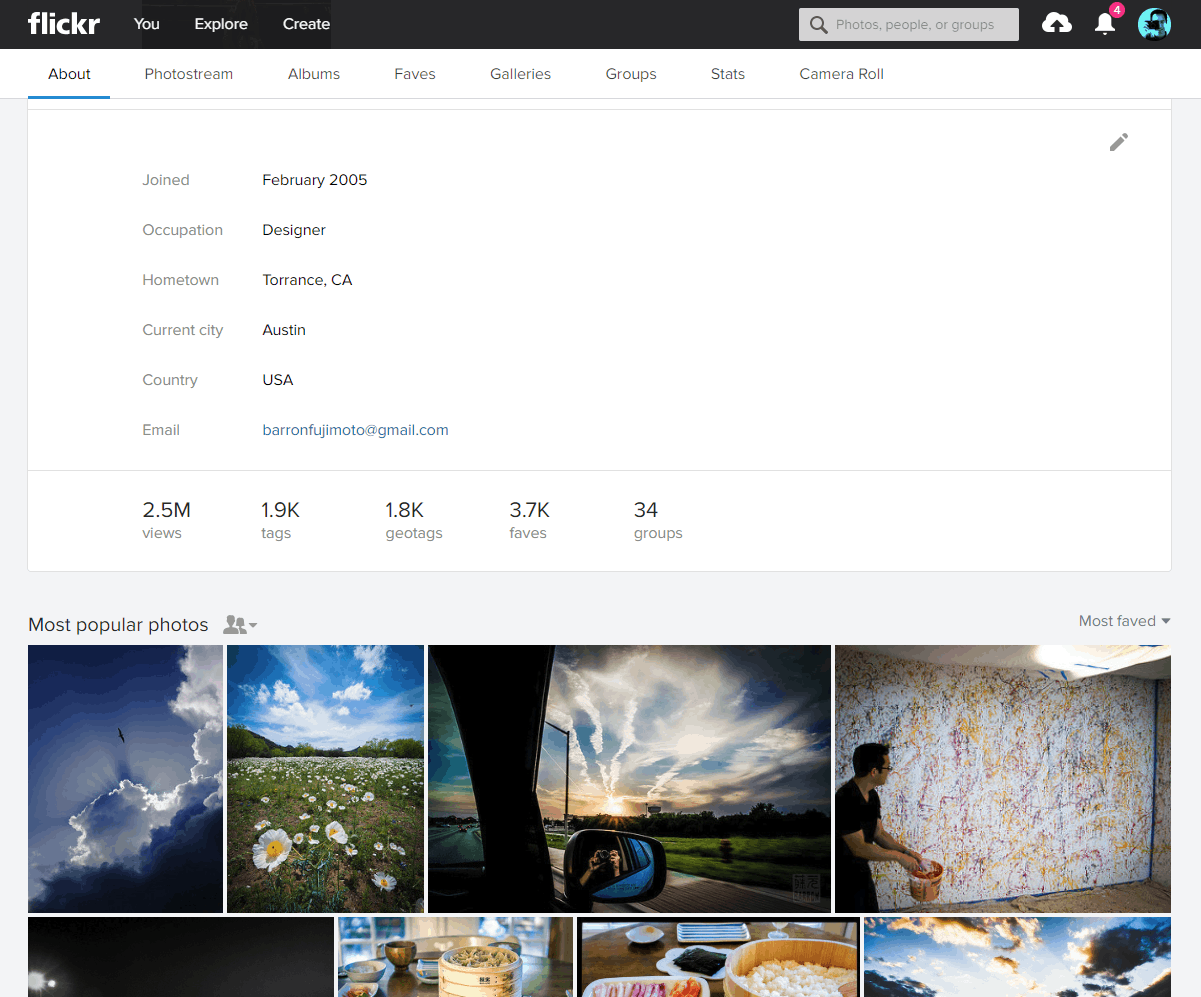Click the USA country value
1201x997 pixels.
(x=278, y=380)
